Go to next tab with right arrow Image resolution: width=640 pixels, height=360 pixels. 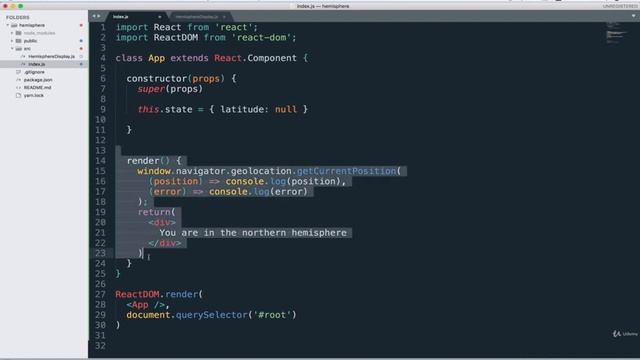point(99,16)
